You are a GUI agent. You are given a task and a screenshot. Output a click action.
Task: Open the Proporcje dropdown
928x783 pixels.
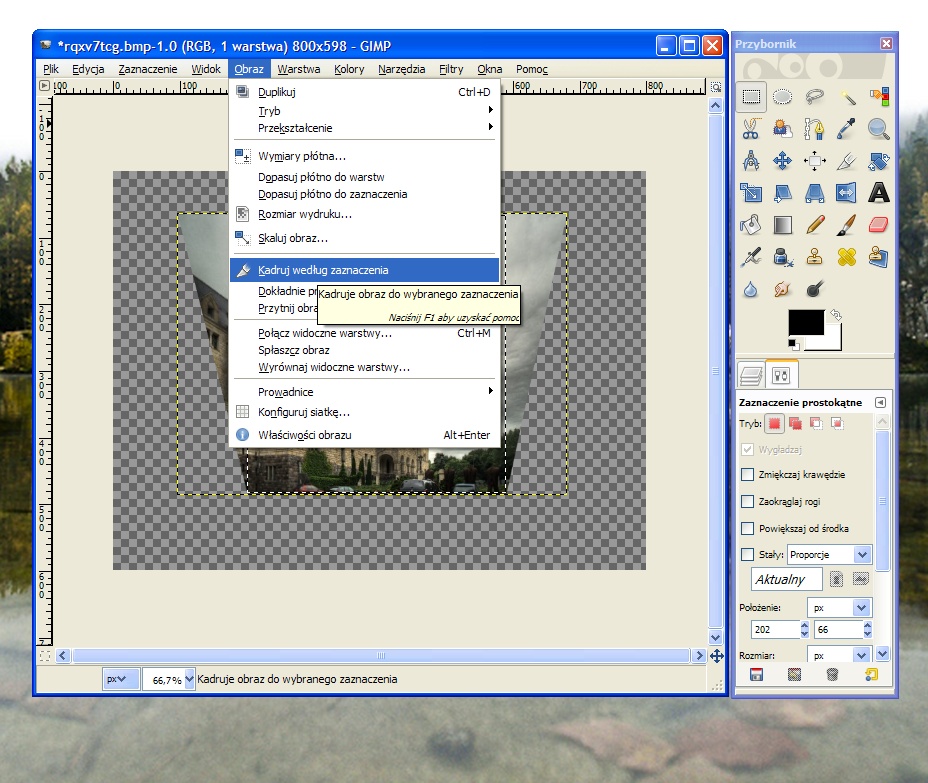[829, 554]
